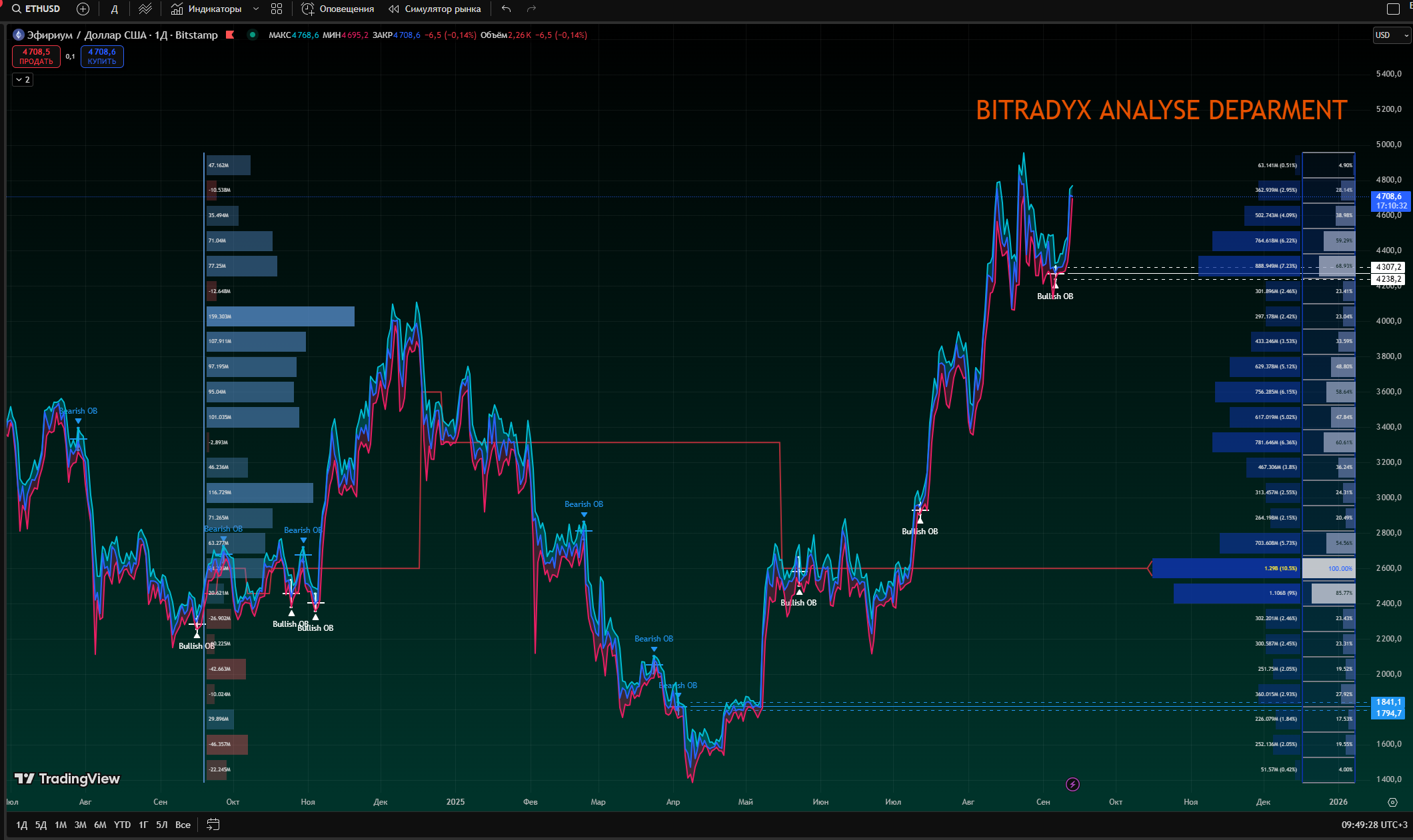The height and width of the screenshot is (840, 1413).
Task: Click the 159.303M volume profile bar
Action: (280, 316)
